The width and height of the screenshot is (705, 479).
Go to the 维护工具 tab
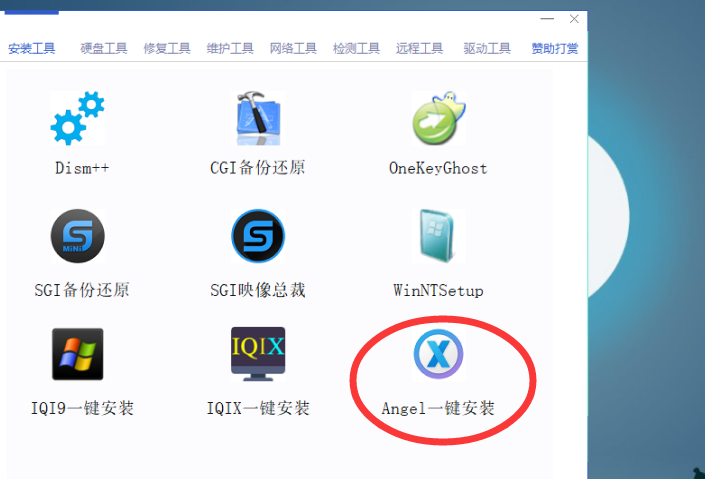pos(230,49)
